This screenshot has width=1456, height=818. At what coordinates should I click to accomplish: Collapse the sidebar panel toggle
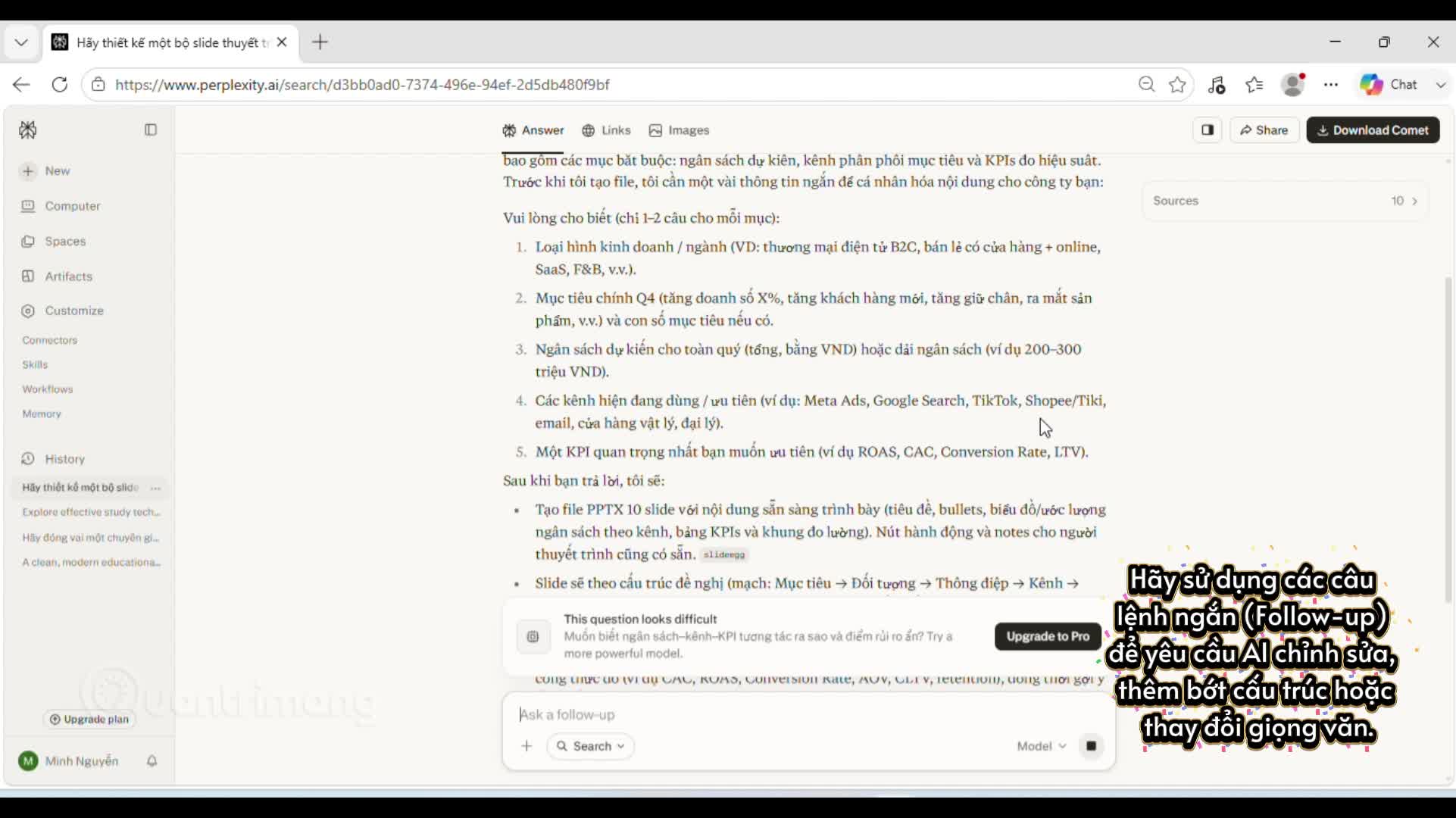click(151, 130)
